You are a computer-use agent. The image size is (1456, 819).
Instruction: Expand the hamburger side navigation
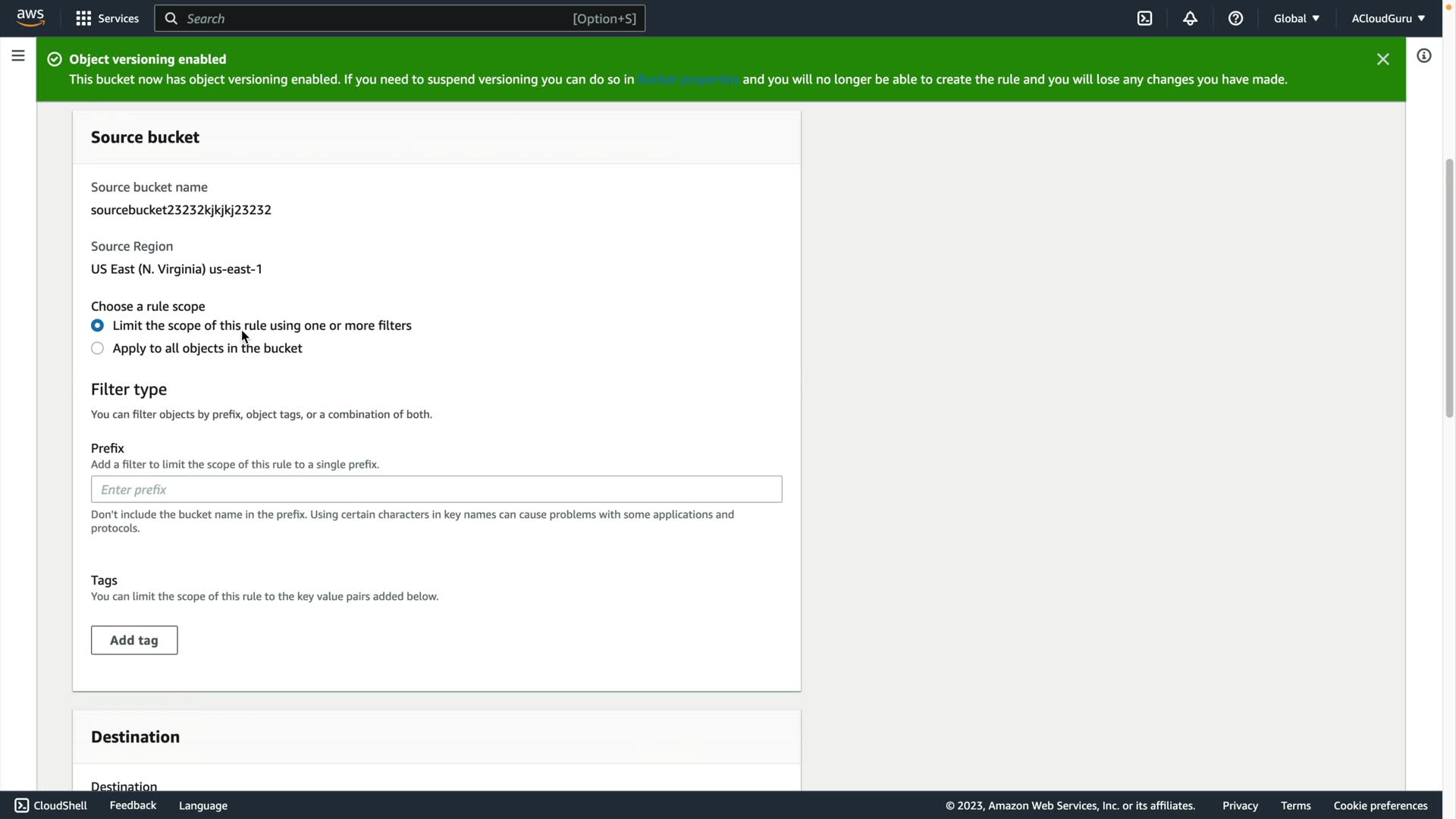coord(18,55)
